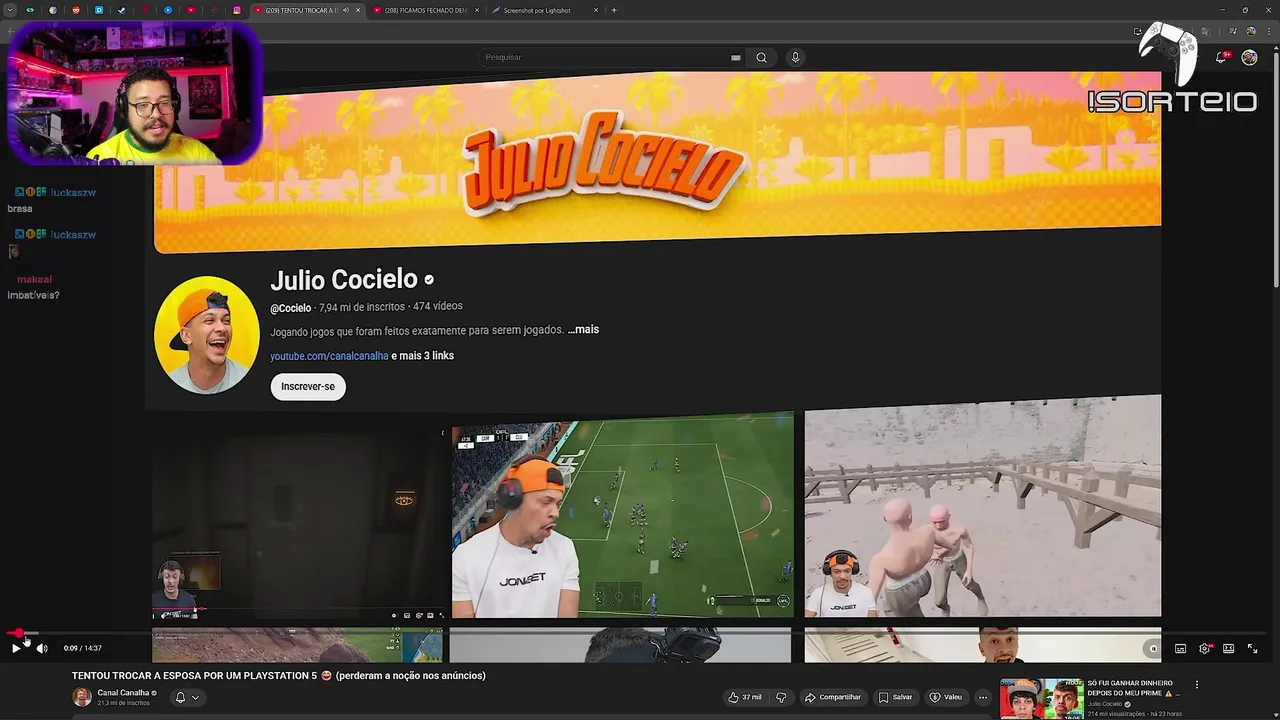This screenshot has width=1280, height=720.
Task: Open the on-screen keyboard icon in search
Action: tap(736, 57)
